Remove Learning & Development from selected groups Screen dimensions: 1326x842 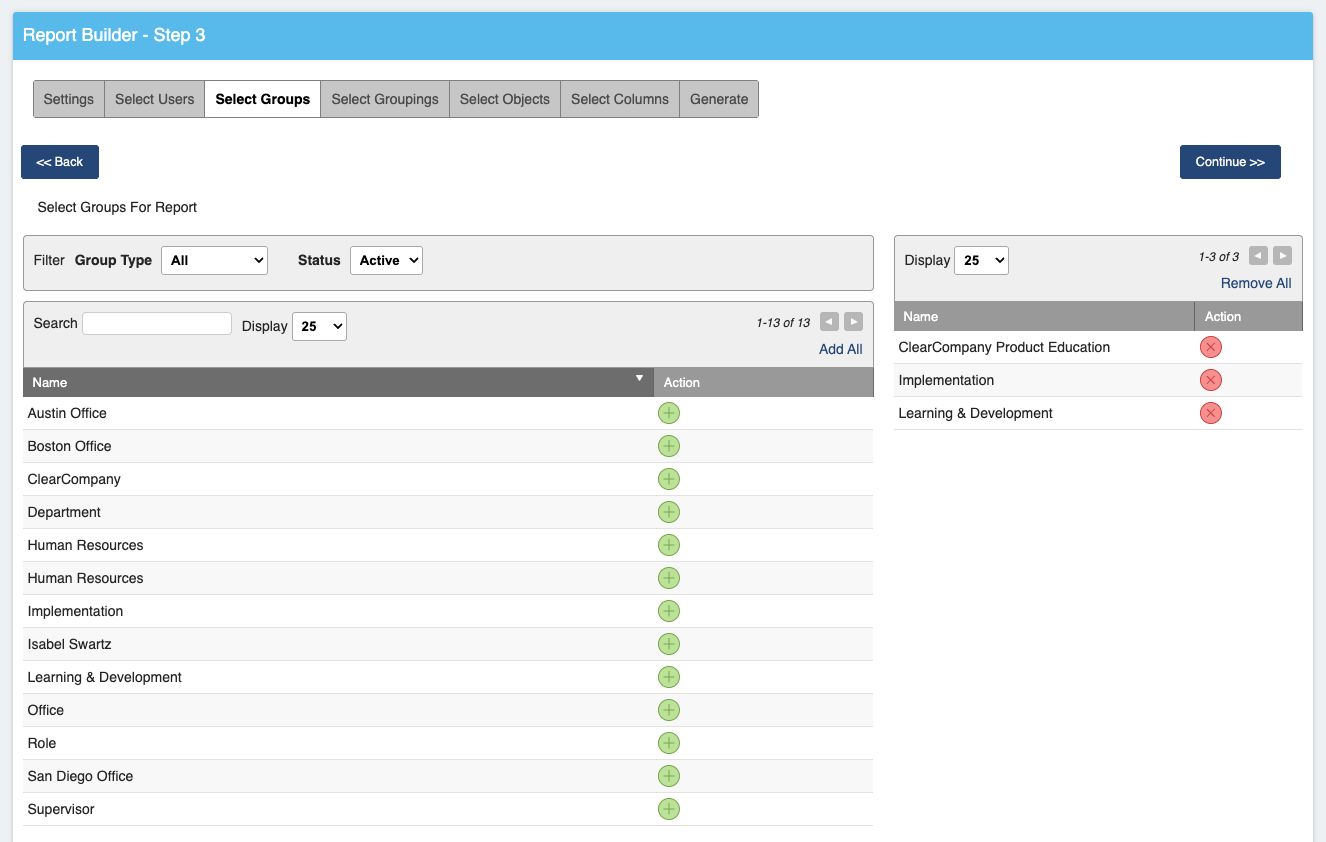click(1211, 413)
